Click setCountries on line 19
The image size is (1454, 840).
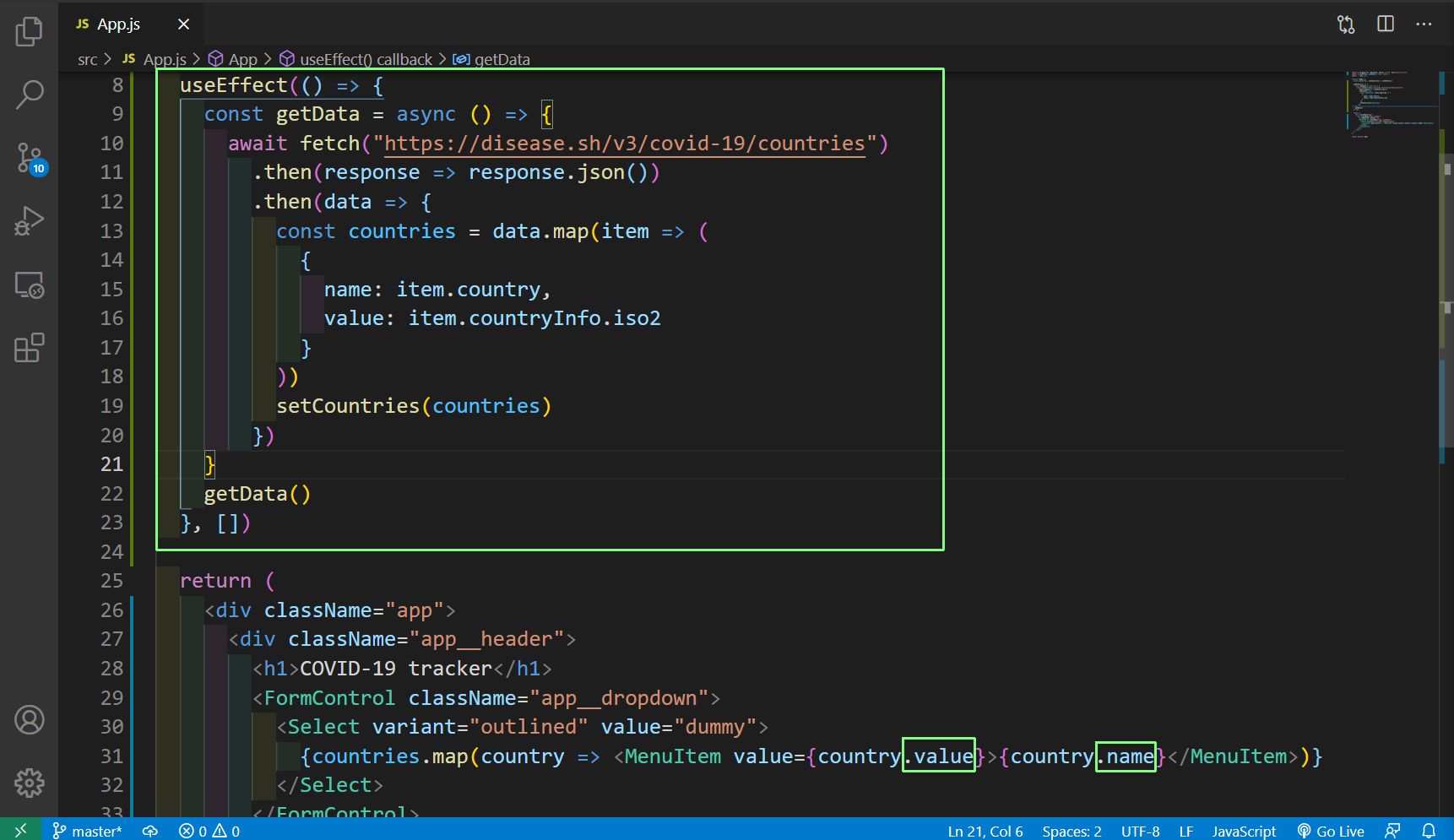tap(348, 406)
